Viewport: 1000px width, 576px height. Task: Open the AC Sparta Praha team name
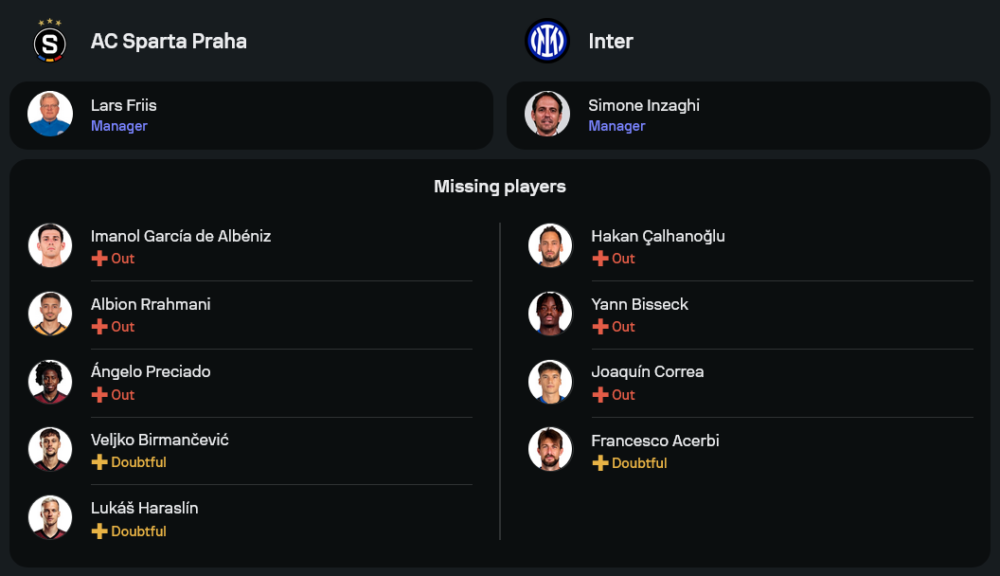pyautogui.click(x=168, y=41)
